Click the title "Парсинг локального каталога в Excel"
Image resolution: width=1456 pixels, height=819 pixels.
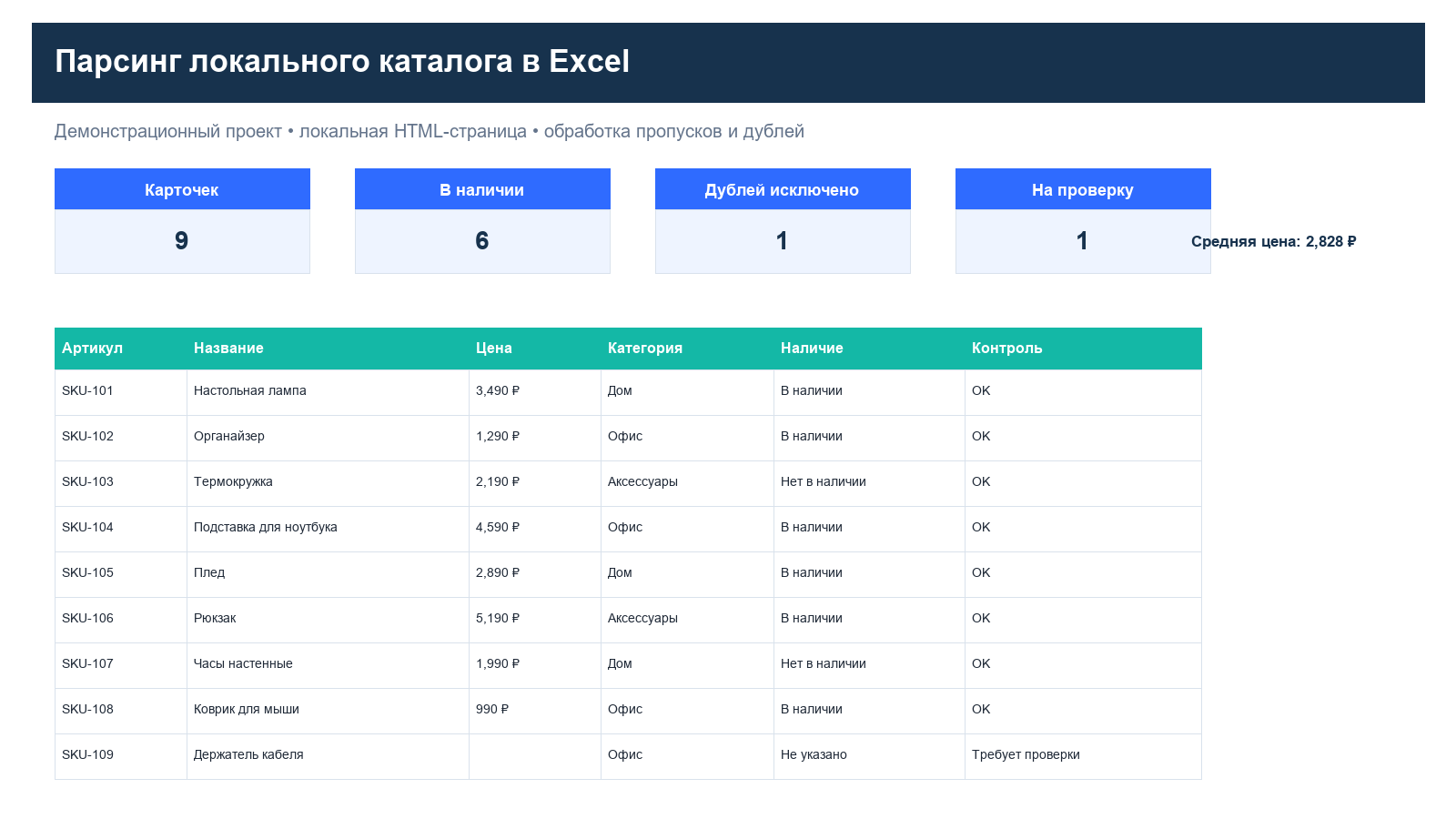coord(342,62)
